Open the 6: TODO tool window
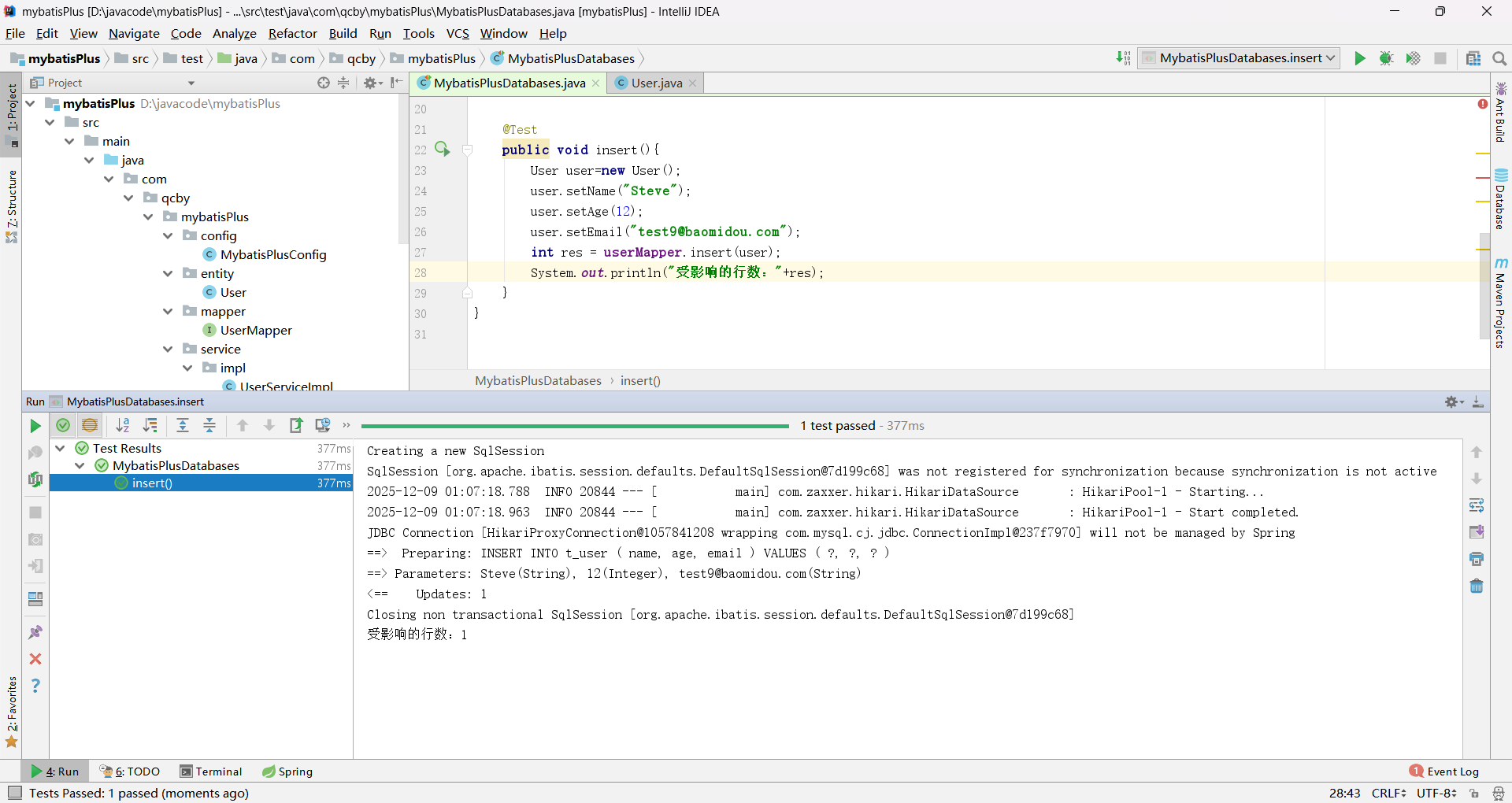 tap(130, 772)
